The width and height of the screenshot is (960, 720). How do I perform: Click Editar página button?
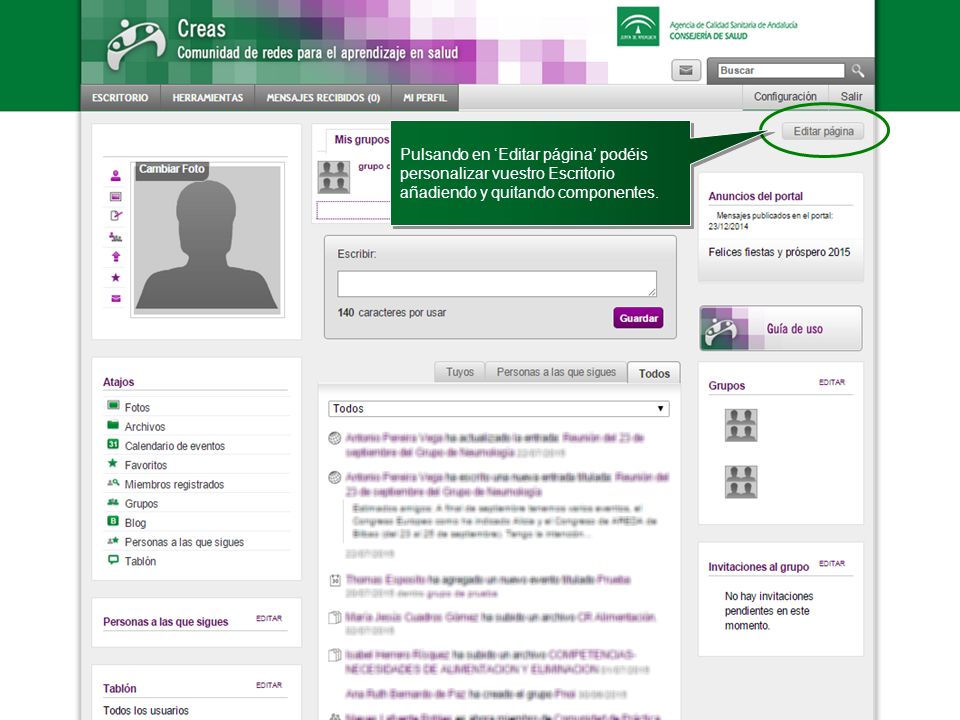click(823, 131)
